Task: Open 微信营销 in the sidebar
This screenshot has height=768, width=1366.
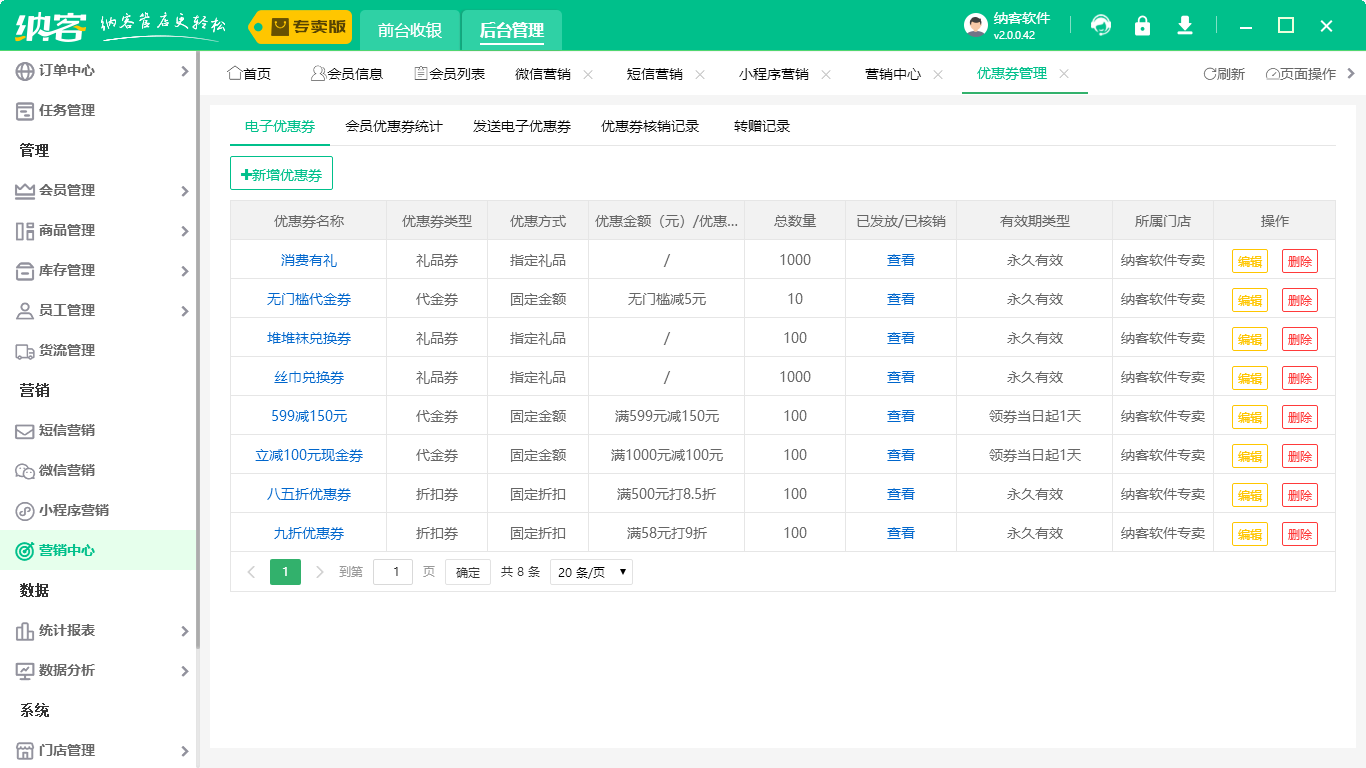Action: point(67,470)
